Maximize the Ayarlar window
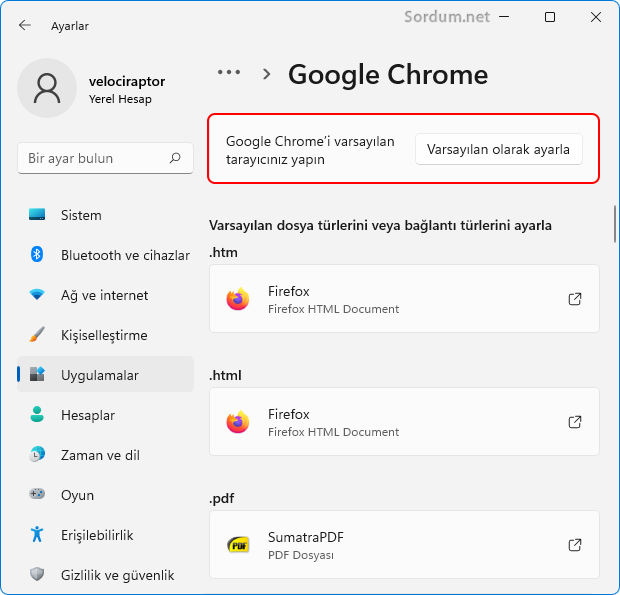 pyautogui.click(x=550, y=17)
